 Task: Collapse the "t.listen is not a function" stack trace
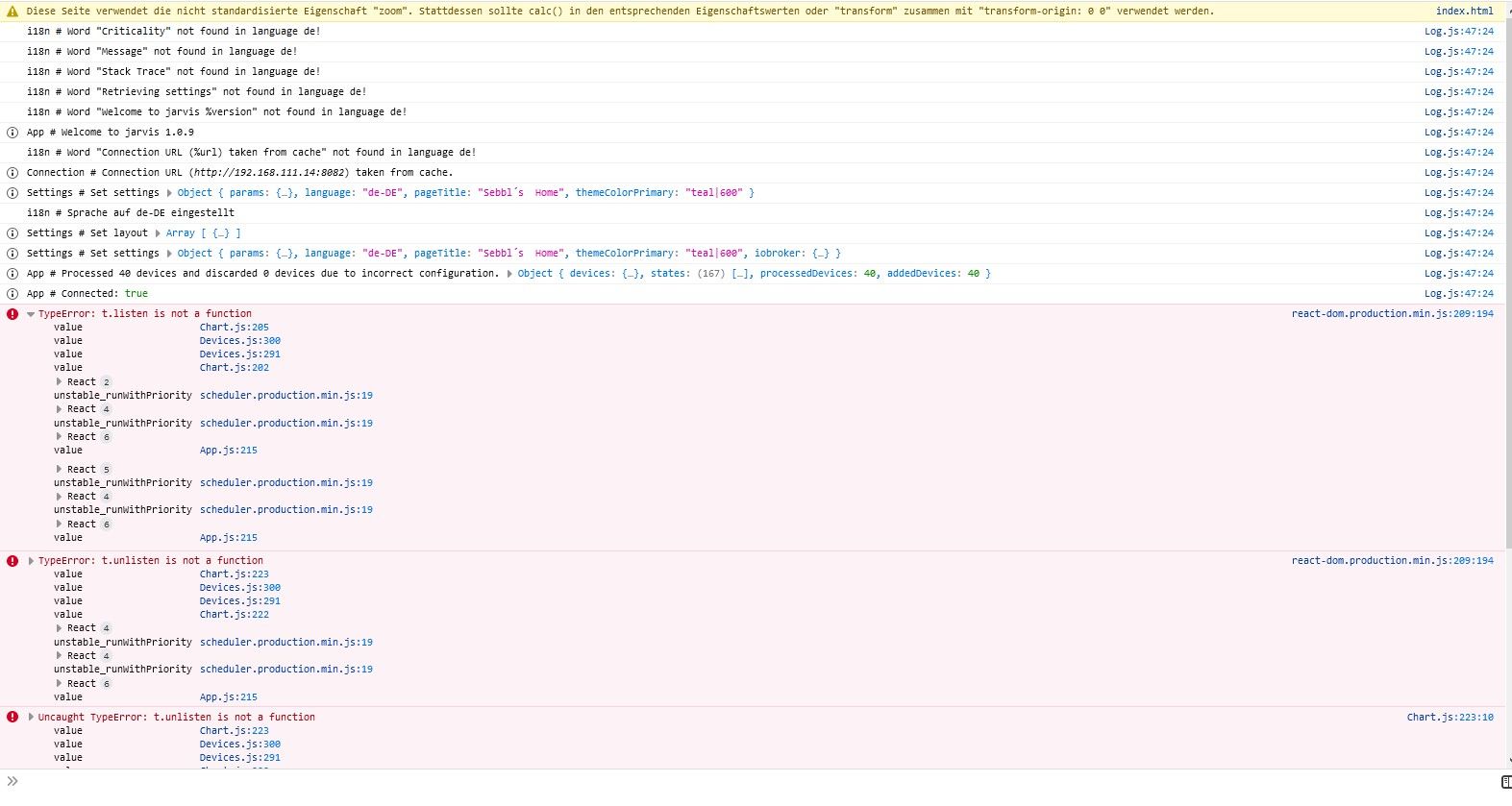(x=31, y=314)
